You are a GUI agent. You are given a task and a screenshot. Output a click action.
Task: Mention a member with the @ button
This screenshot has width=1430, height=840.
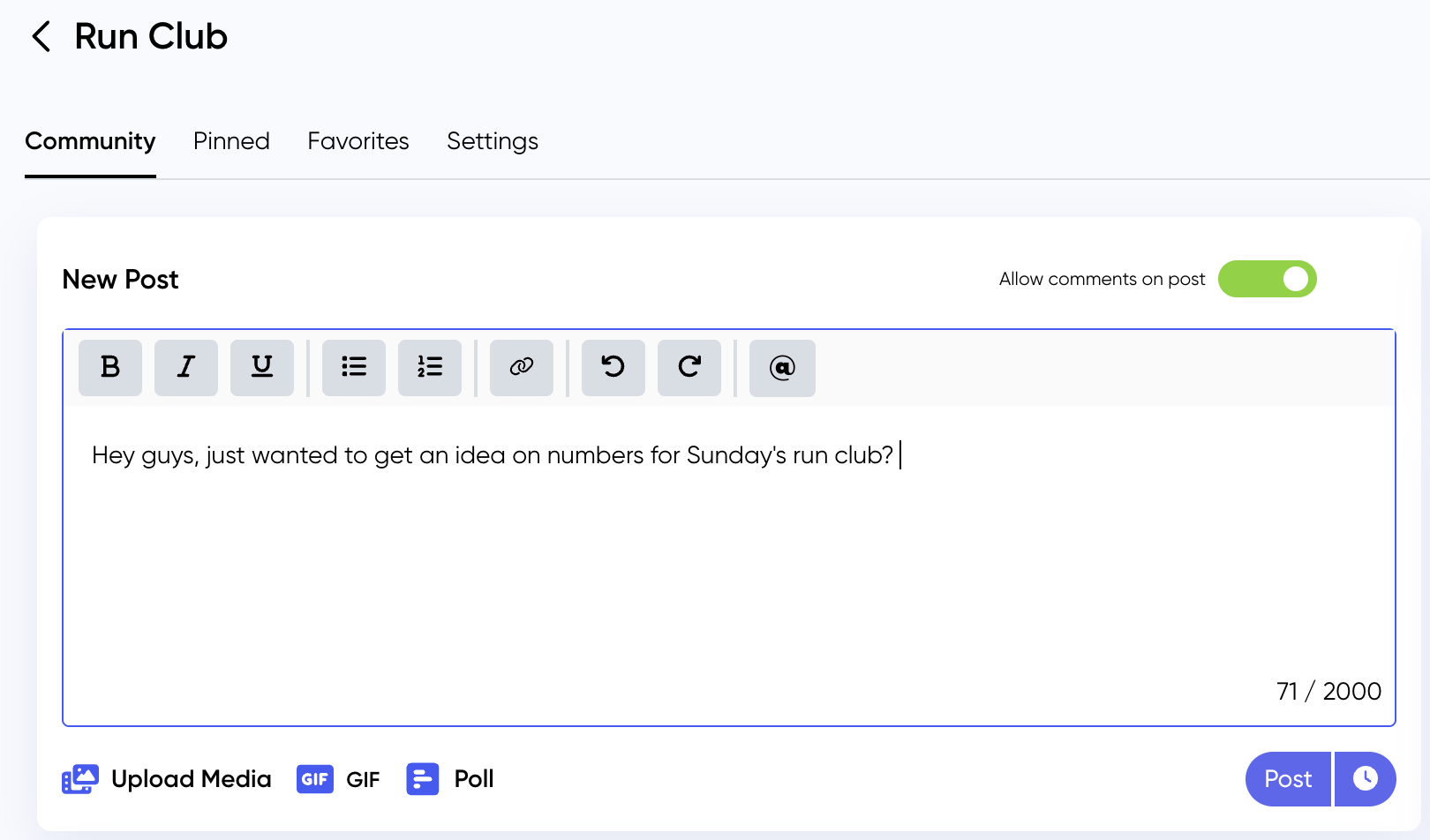[782, 367]
